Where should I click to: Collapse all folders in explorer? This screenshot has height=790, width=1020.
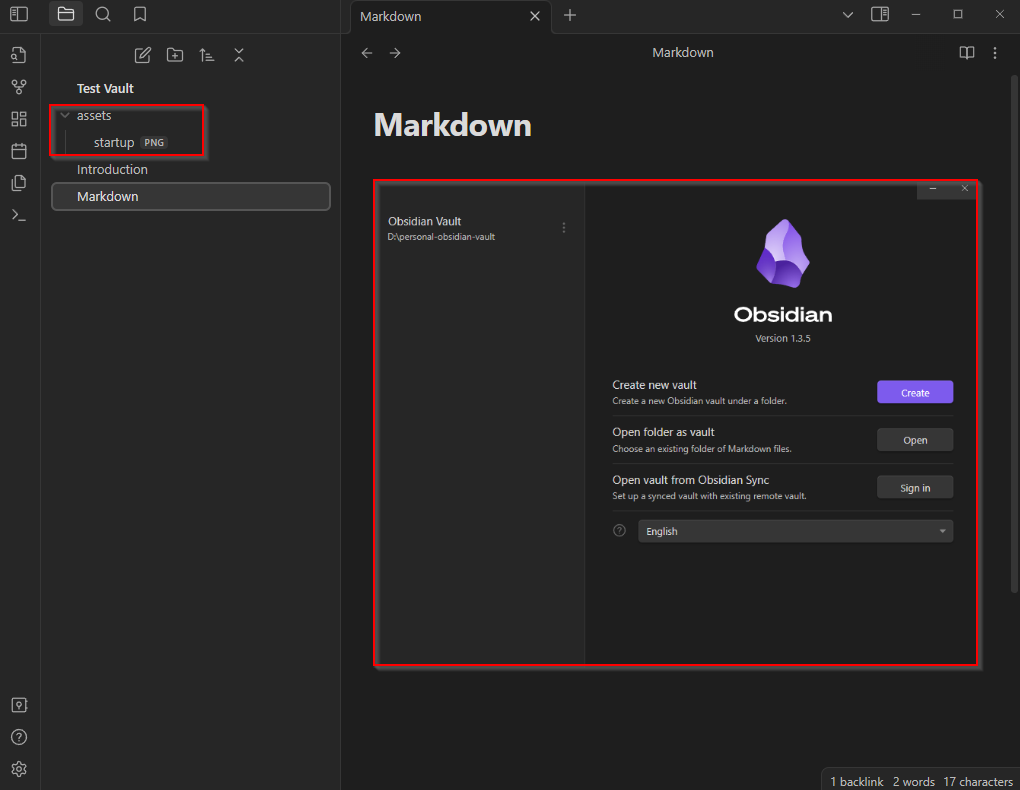[x=239, y=55]
